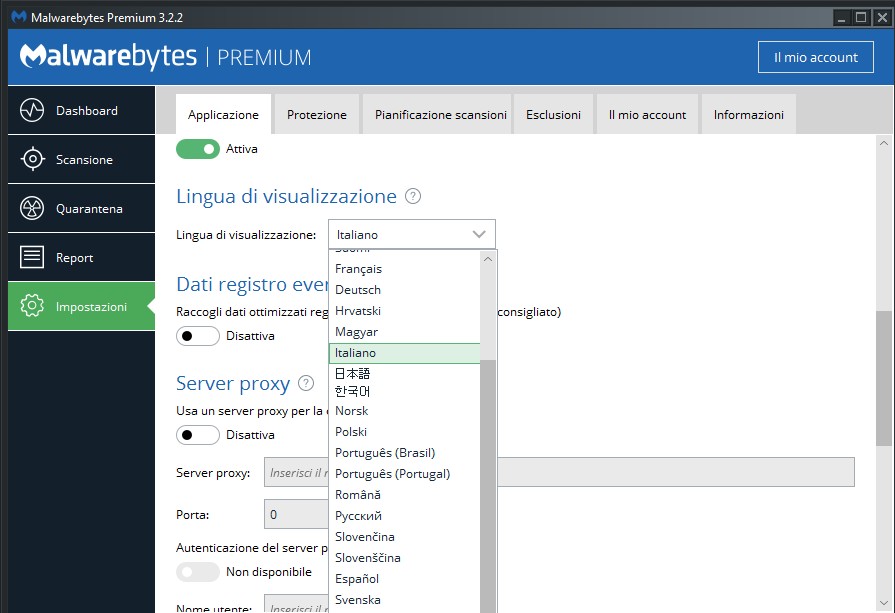
Task: Select Português (Portugal) language option
Action: [x=405, y=474]
